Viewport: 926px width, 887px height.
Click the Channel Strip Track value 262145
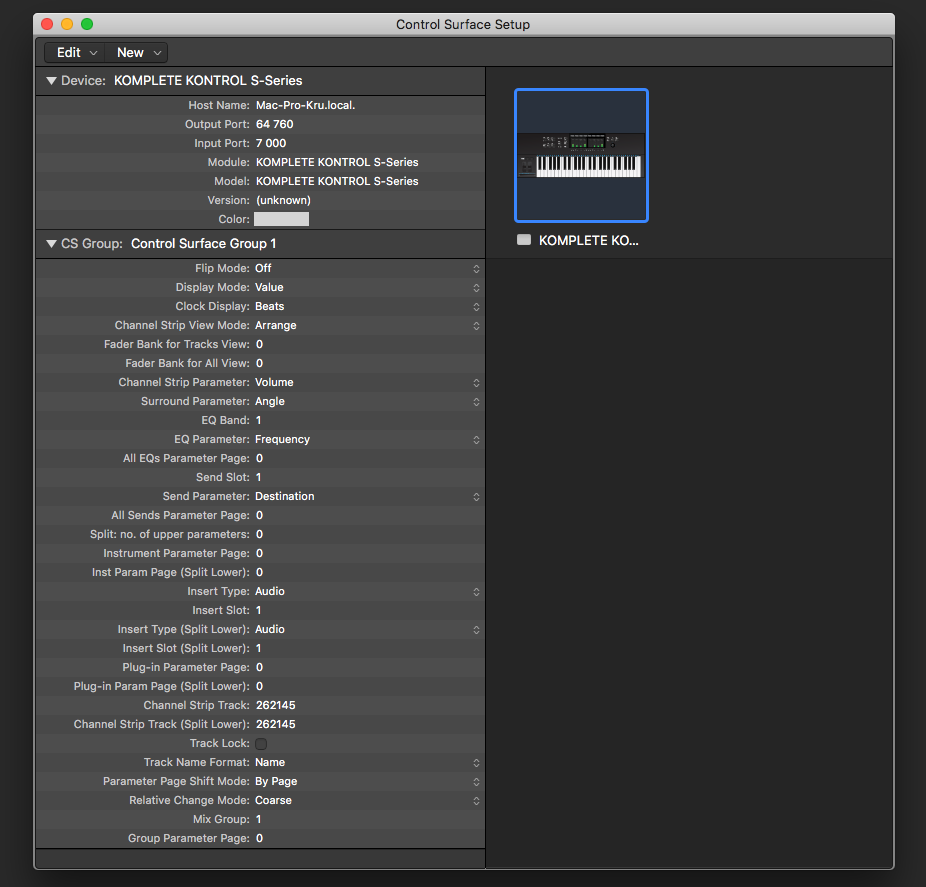pos(276,705)
